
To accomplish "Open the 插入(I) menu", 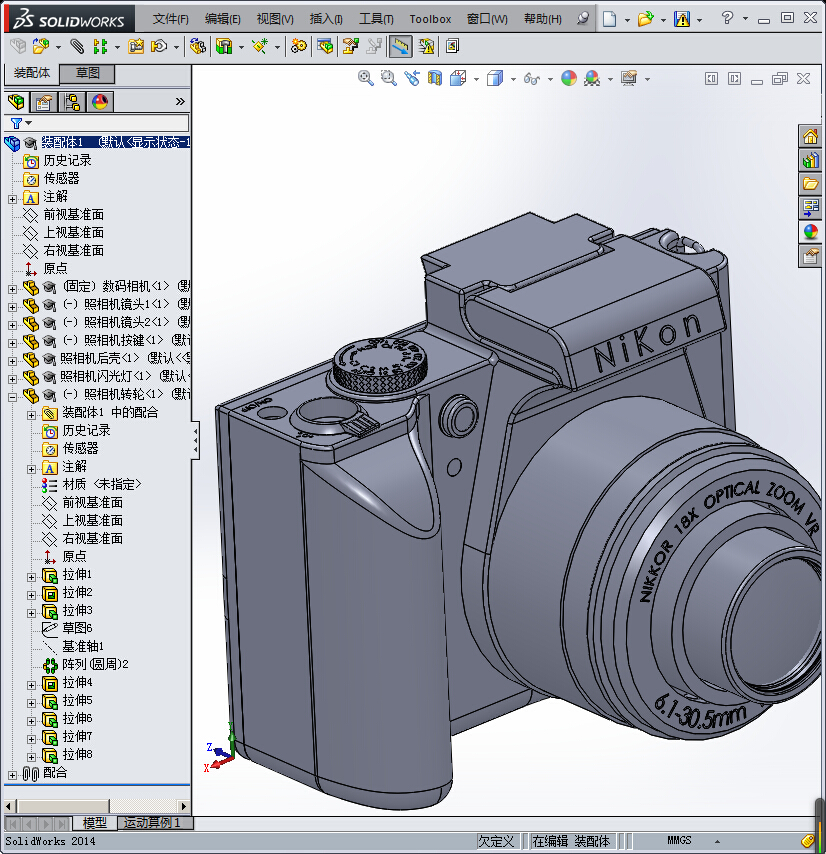I will tap(326, 19).
